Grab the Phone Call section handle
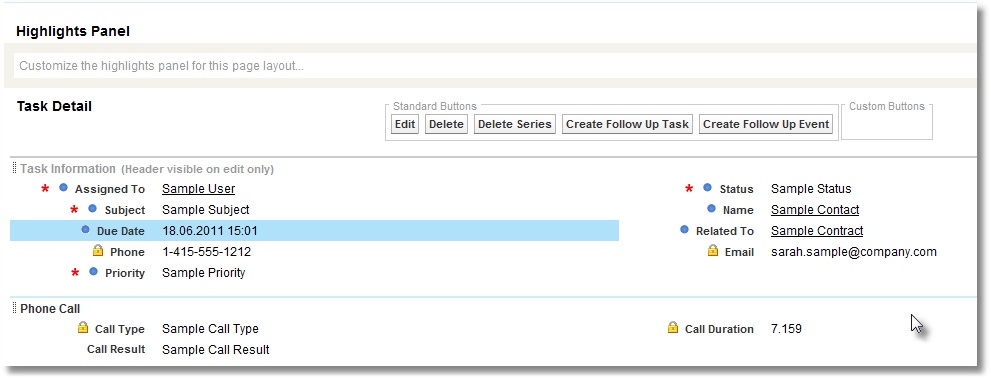Screen dimensions: 991x380 pyautogui.click(x=15, y=309)
